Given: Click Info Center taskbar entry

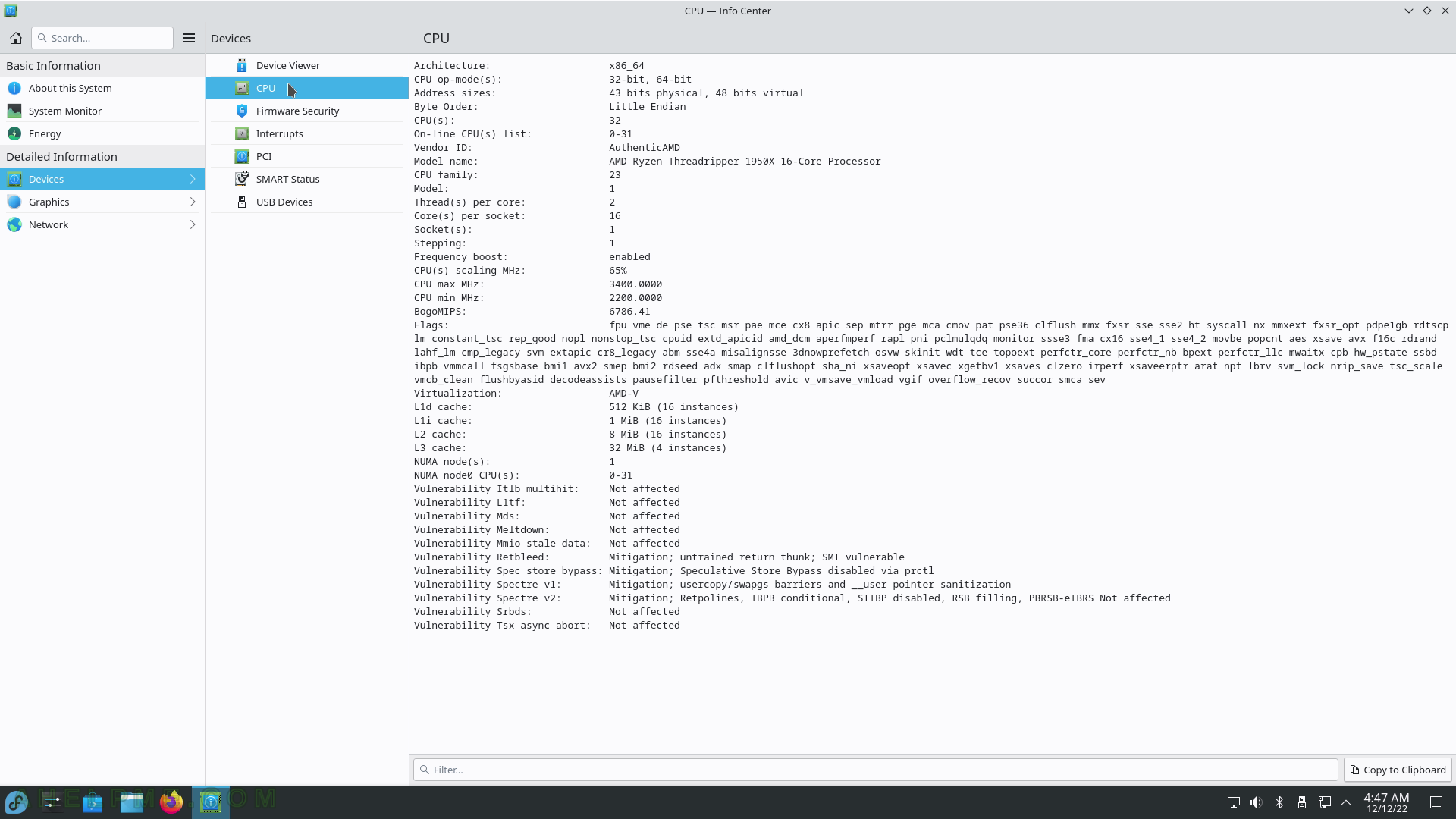Looking at the screenshot, I should [211, 802].
